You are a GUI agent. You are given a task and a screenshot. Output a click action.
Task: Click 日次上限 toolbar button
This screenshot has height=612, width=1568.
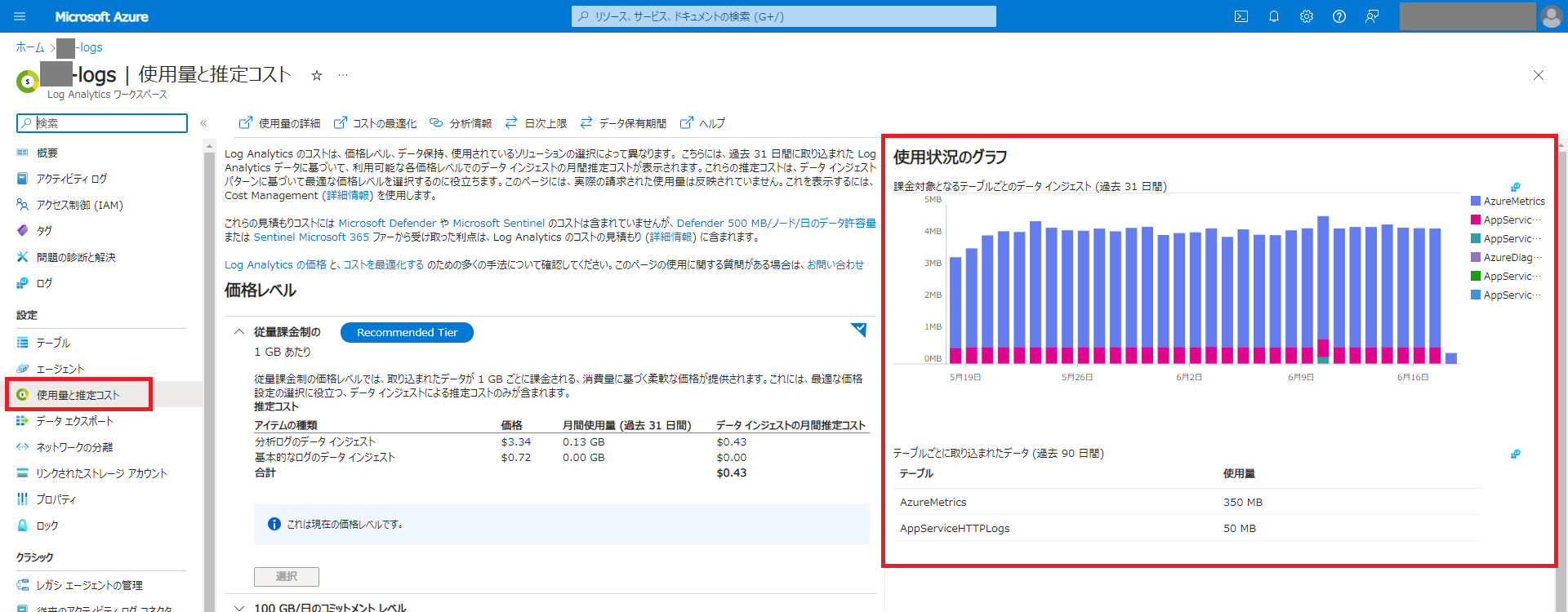536,123
